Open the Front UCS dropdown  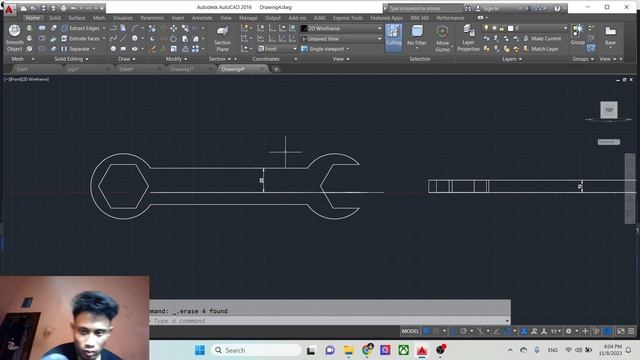pyautogui.click(x=277, y=49)
